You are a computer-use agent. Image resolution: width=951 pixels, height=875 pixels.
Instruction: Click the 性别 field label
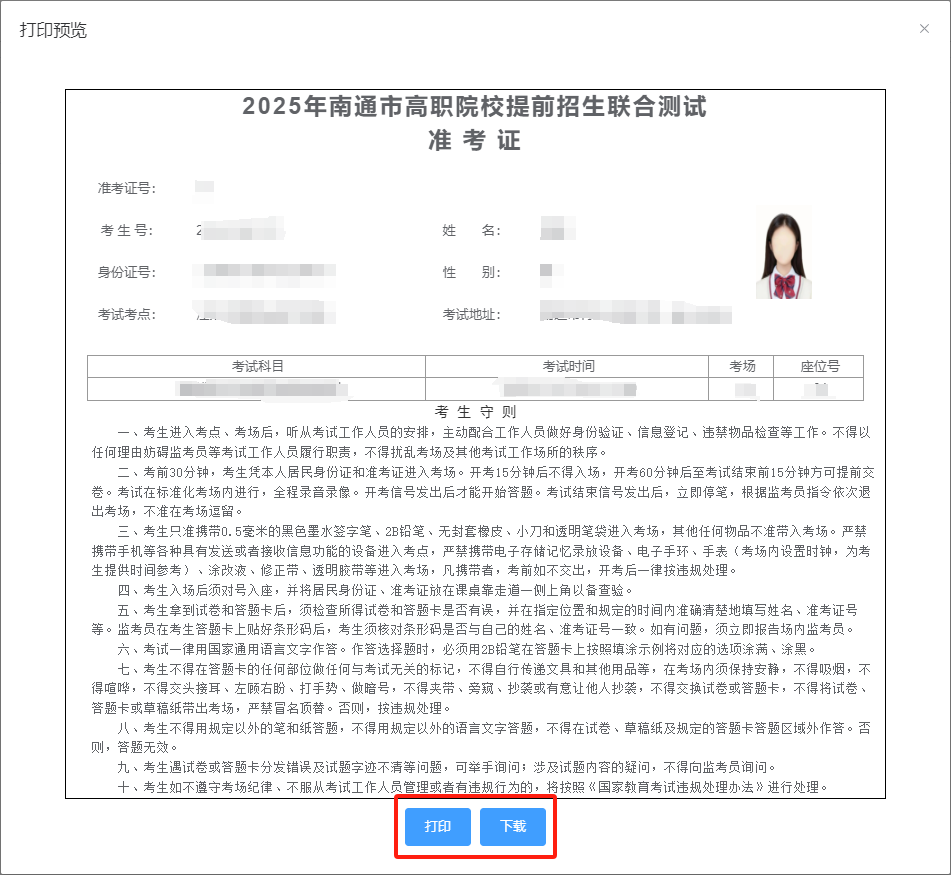coord(471,272)
